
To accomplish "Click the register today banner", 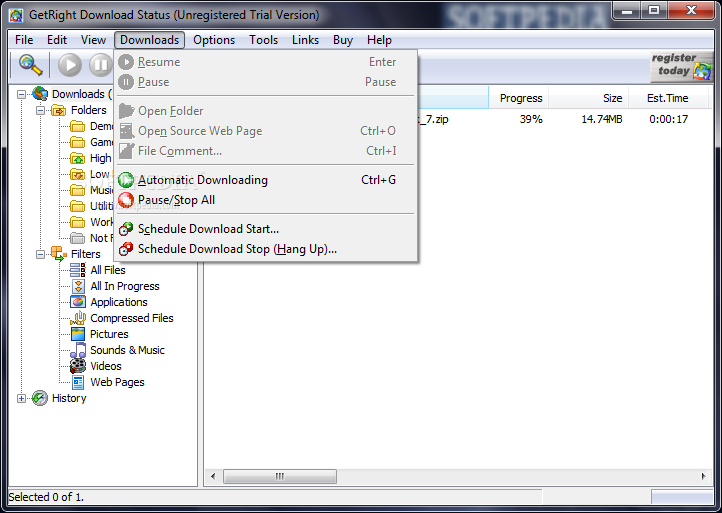I will pos(682,66).
